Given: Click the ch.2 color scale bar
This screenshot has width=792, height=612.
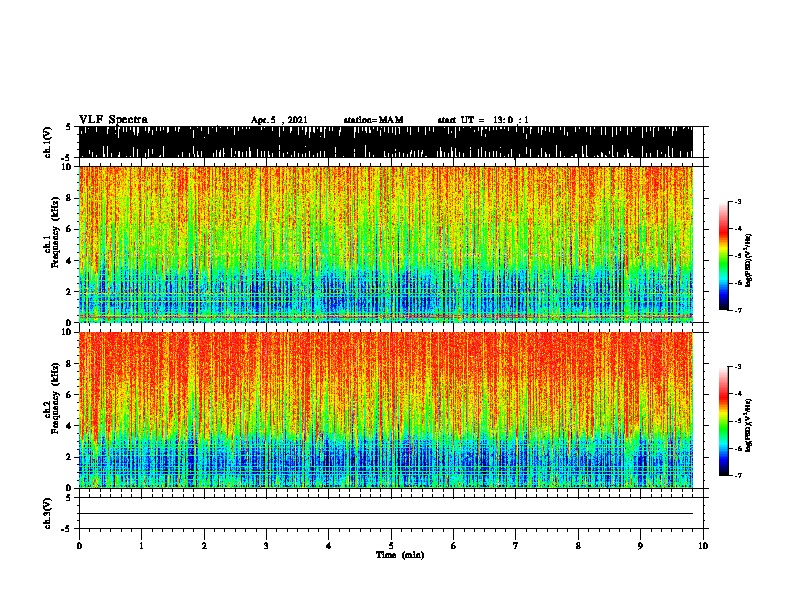Looking at the screenshot, I should tap(724, 421).
